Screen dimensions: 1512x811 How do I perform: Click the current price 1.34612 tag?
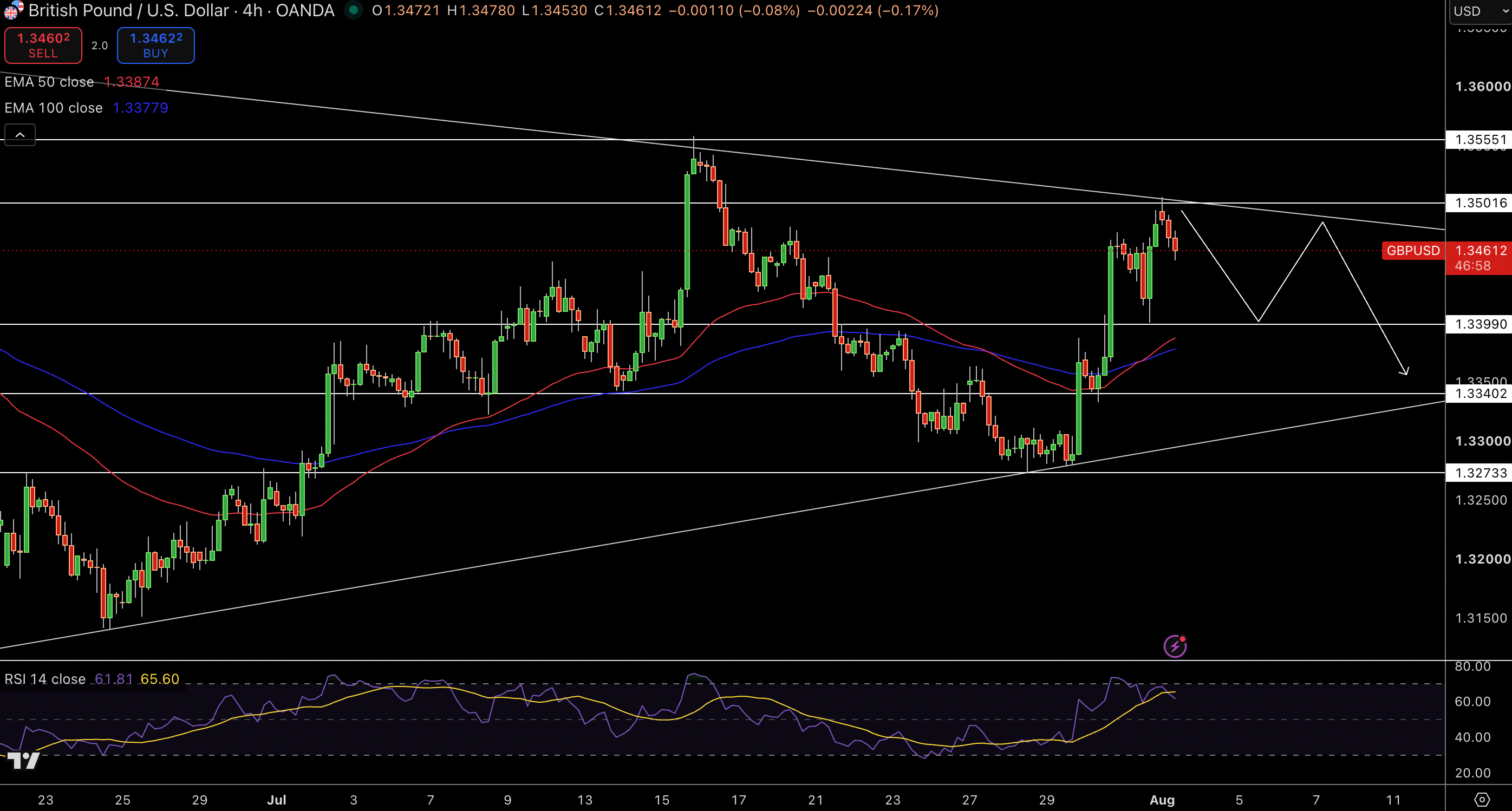click(1479, 258)
